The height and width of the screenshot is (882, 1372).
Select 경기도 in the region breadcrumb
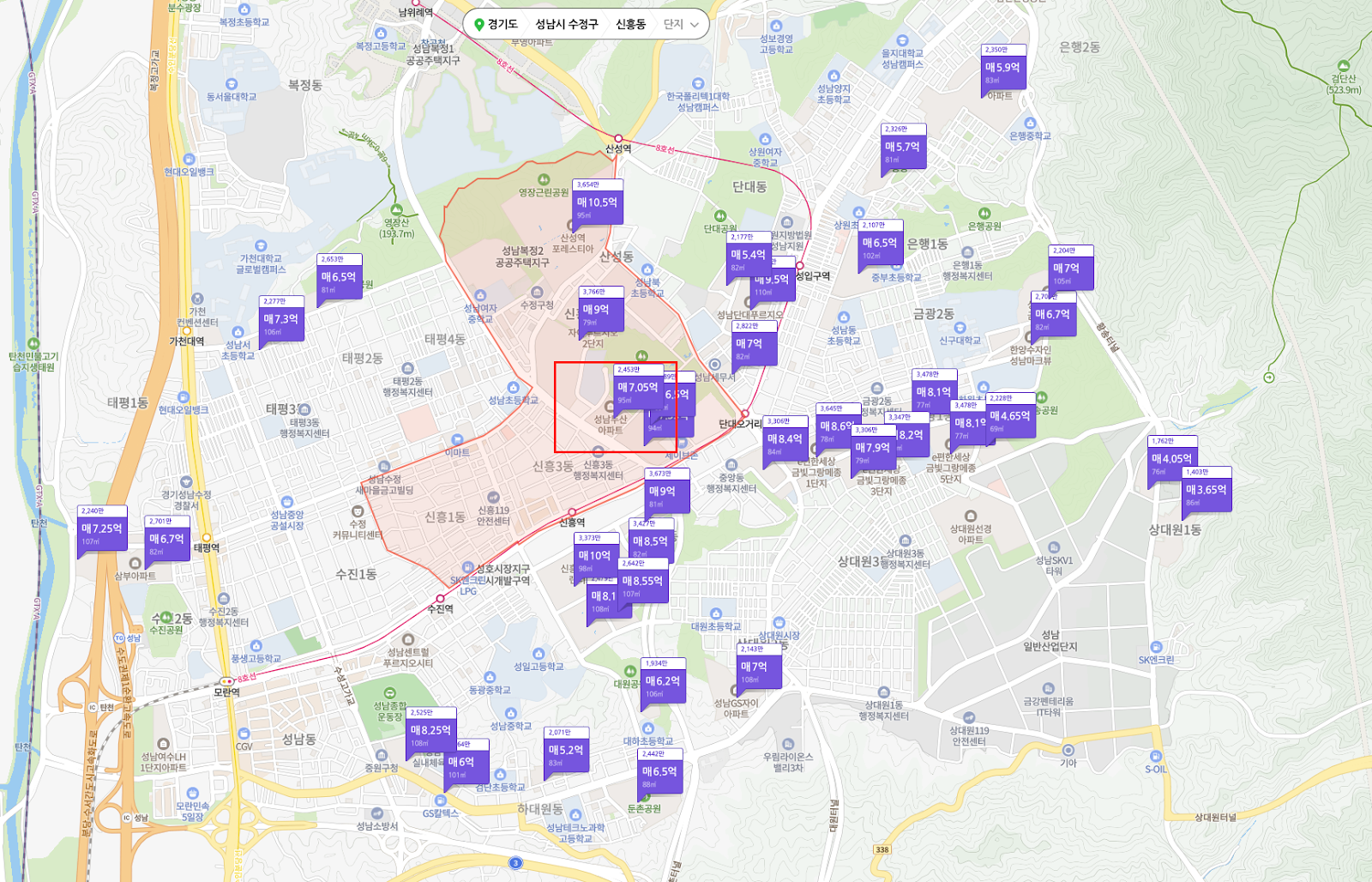point(503,24)
